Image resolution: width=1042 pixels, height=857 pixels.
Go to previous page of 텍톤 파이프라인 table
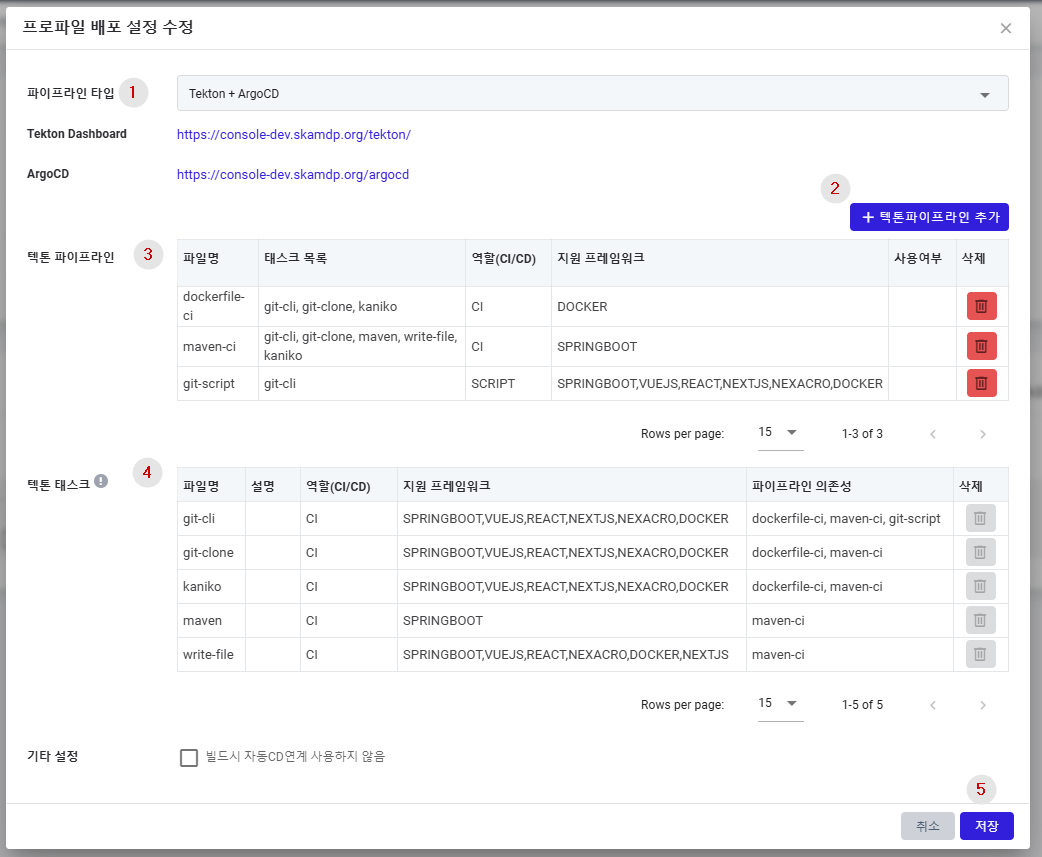point(933,434)
